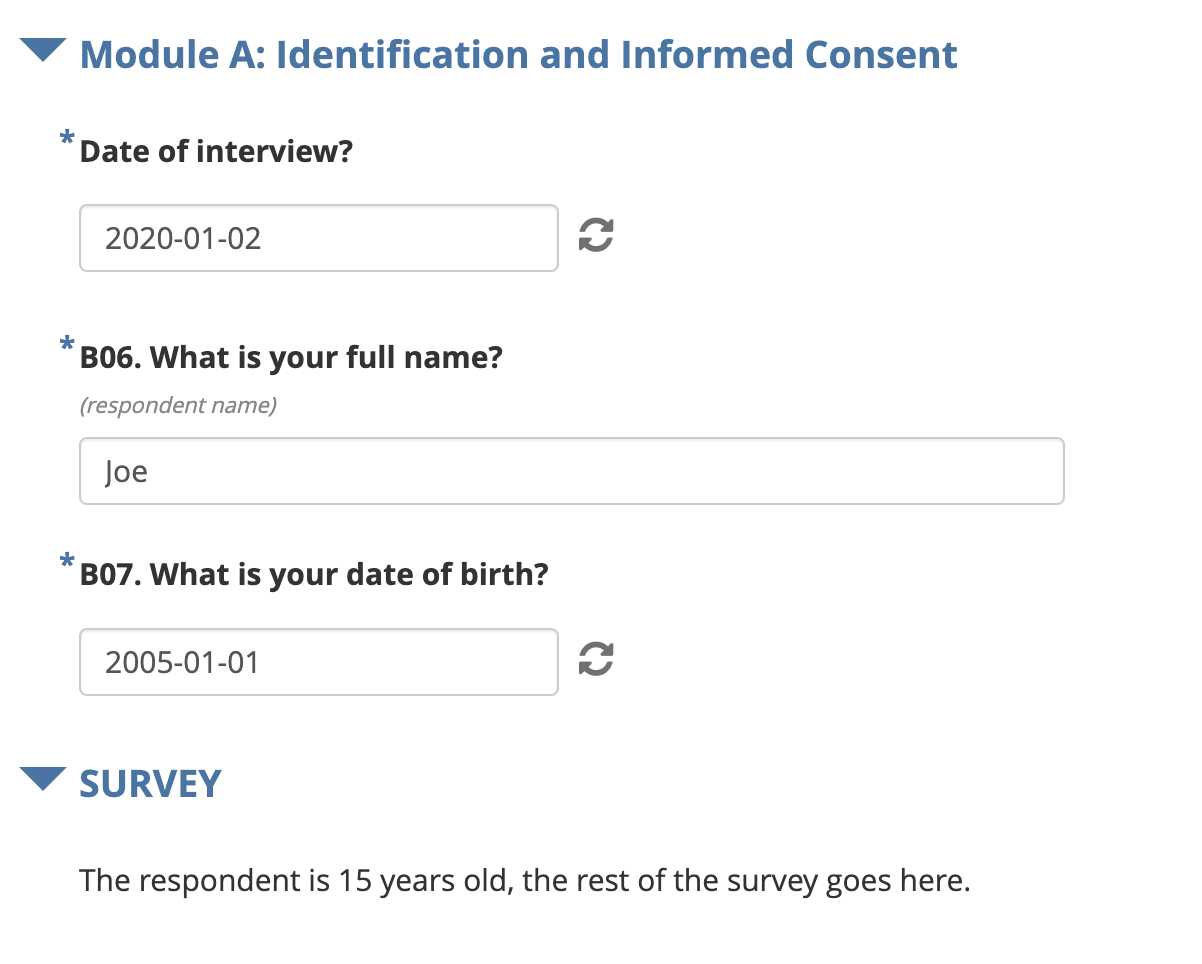Click the refresh icon beside date of birth
Viewport: 1202px width, 964px height.
coord(596,659)
